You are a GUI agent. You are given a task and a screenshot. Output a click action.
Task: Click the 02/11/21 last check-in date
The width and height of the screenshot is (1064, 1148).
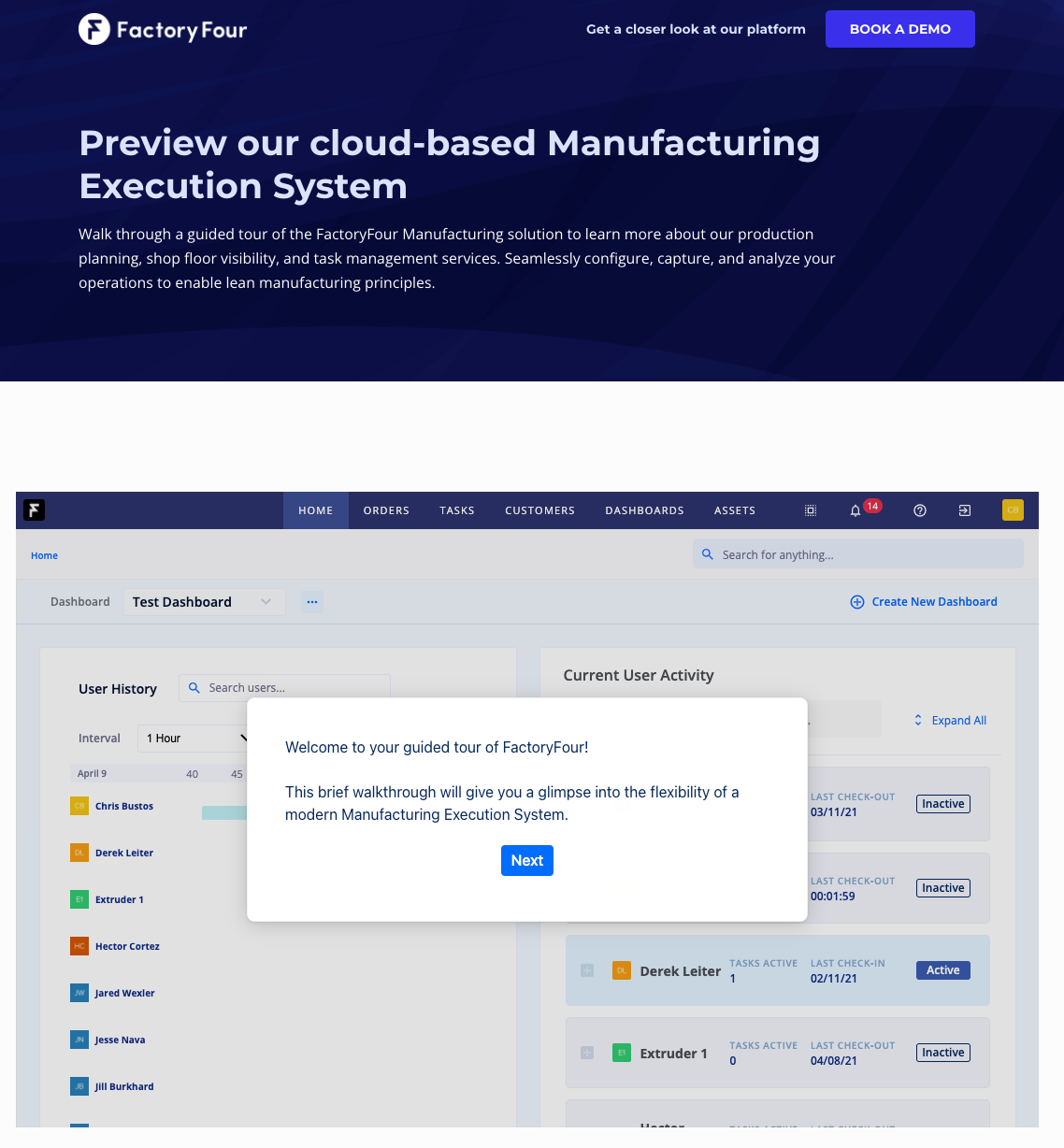click(x=834, y=979)
